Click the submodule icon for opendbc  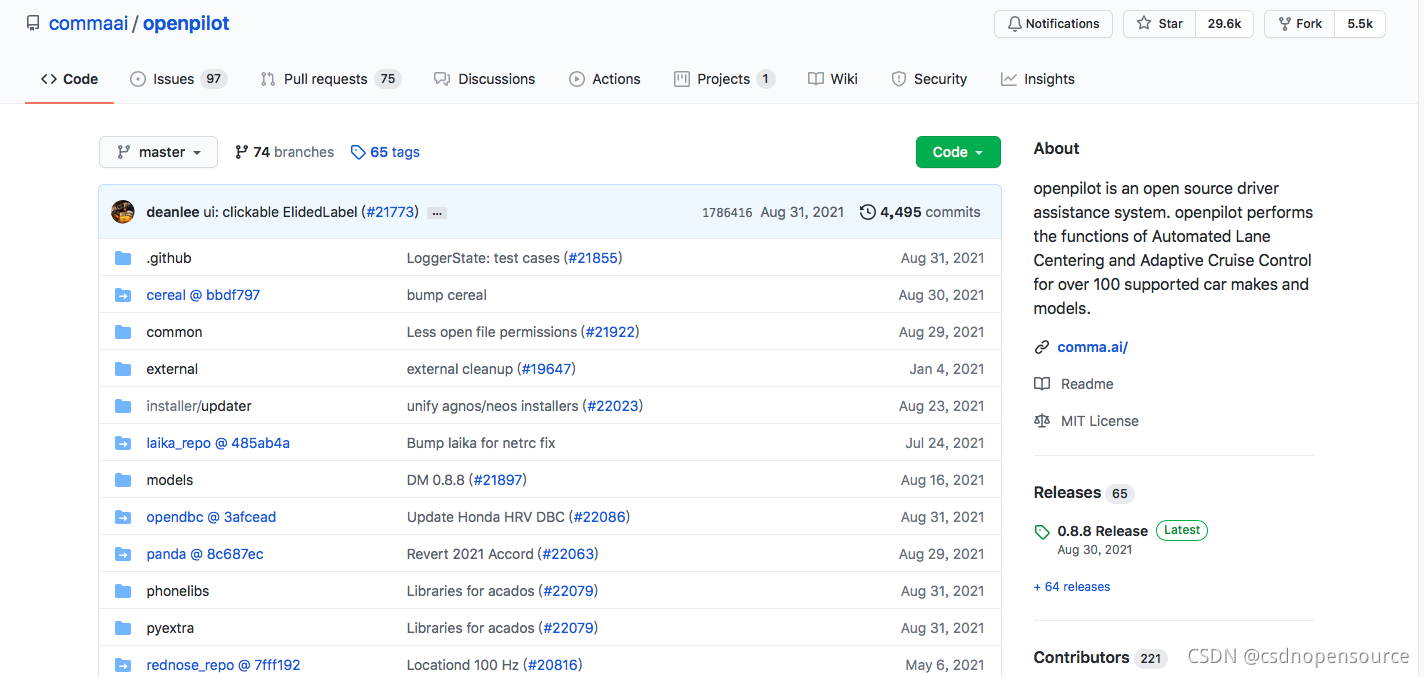[x=123, y=517]
